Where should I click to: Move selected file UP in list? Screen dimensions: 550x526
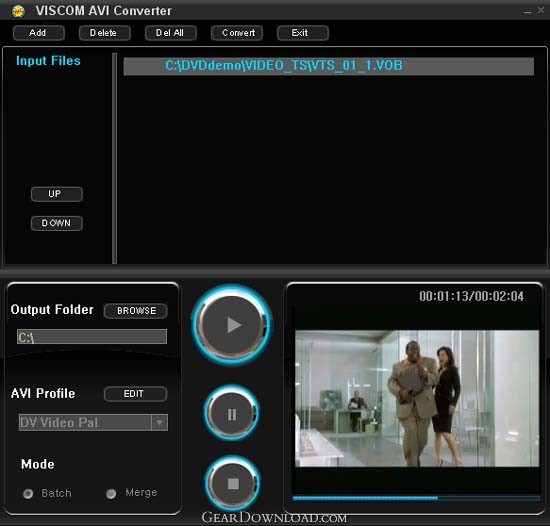[56, 194]
